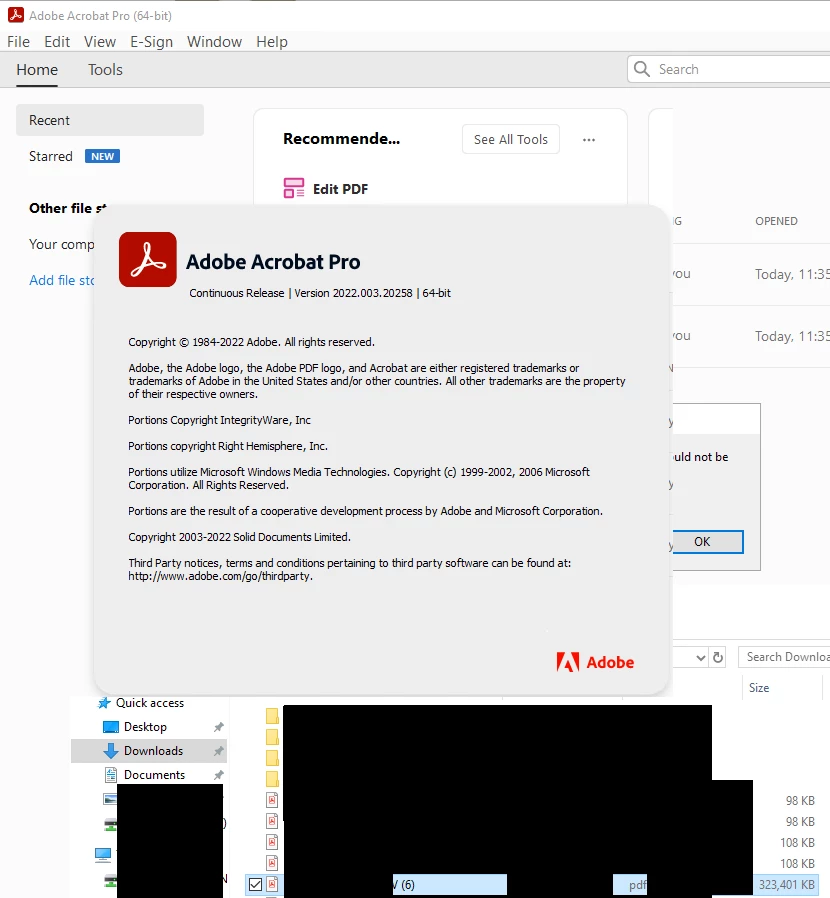This screenshot has width=830, height=898.
Task: Open the three-dot menu beside See All Tools
Action: (x=589, y=140)
